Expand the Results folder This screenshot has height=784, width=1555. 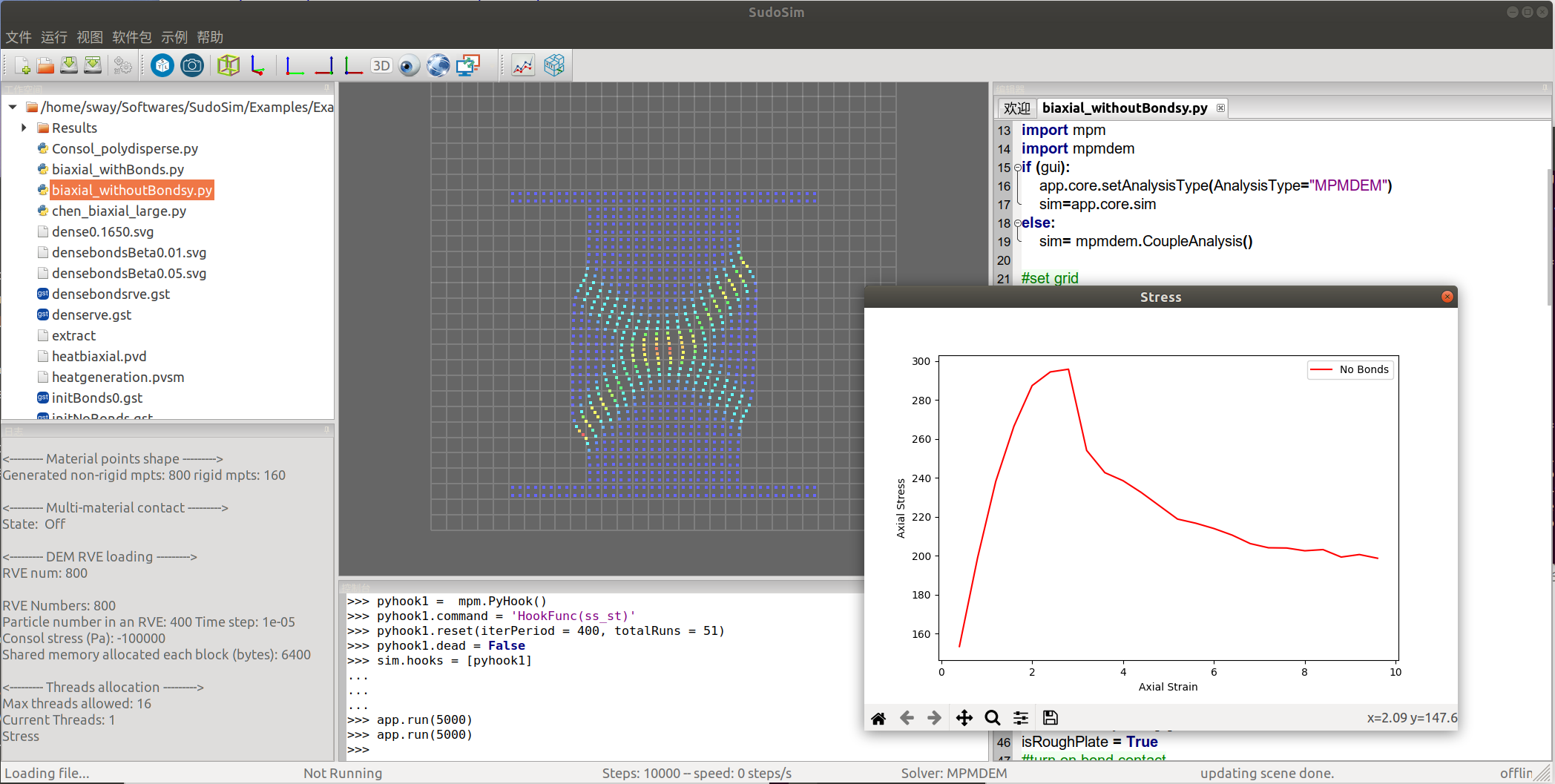pos(24,128)
